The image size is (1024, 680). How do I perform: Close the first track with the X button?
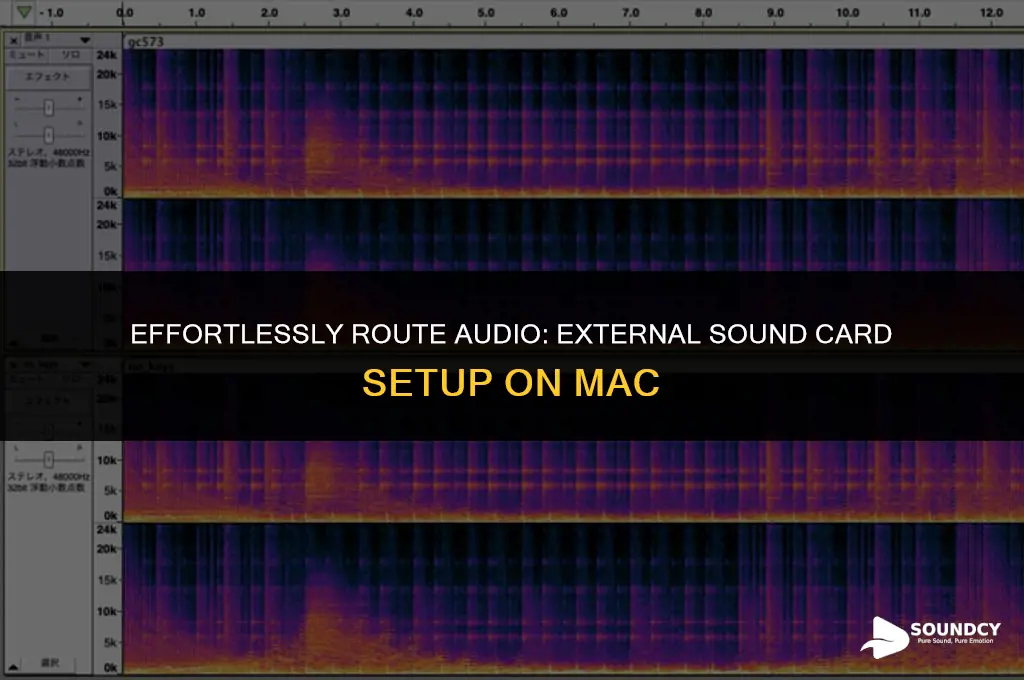pyautogui.click(x=14, y=40)
